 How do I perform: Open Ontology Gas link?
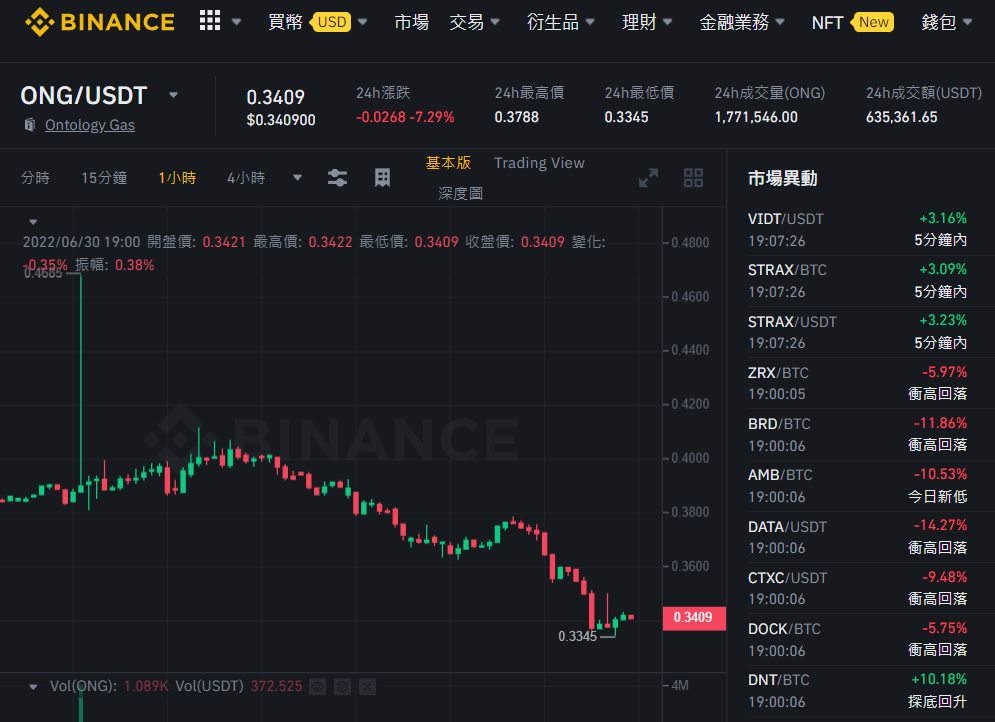(x=89, y=125)
